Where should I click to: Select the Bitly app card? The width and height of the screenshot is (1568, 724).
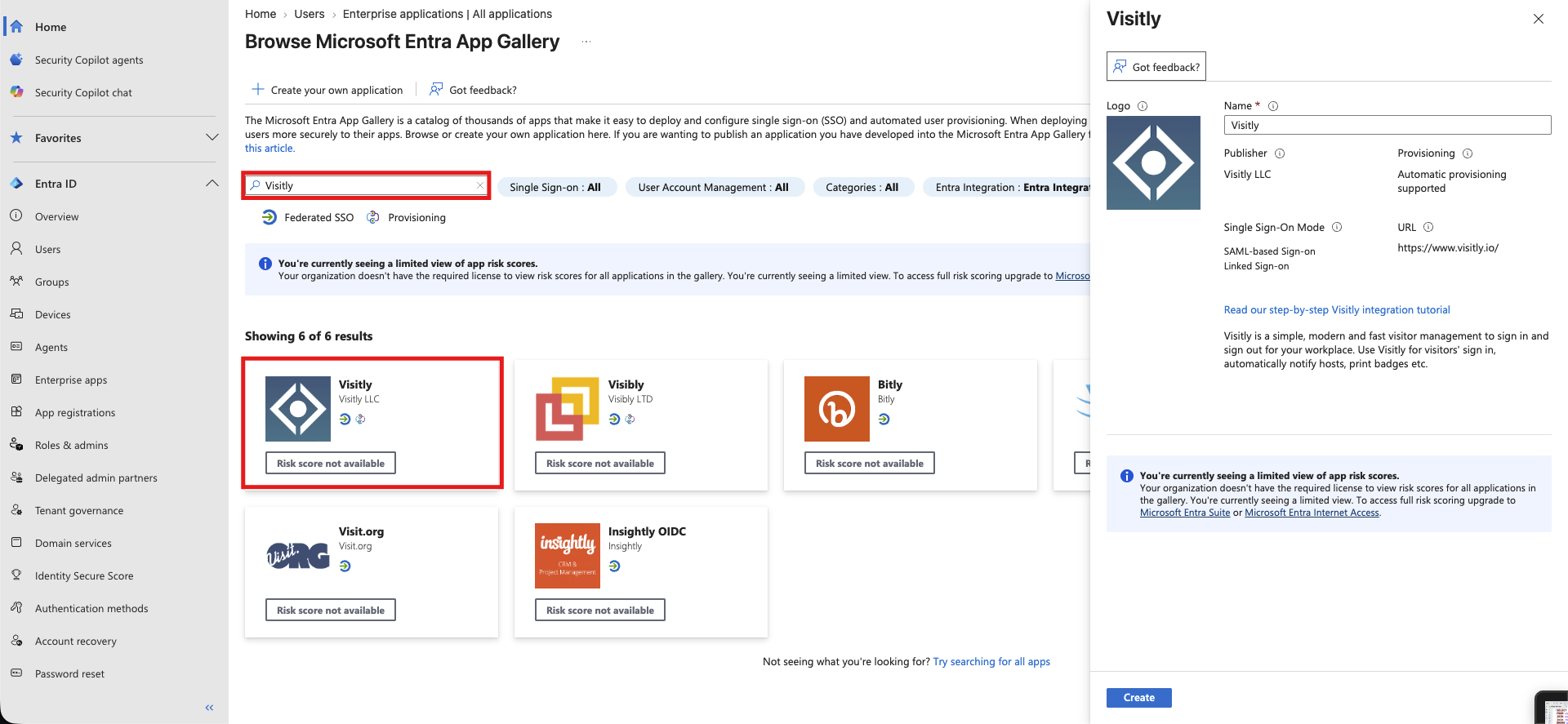click(911, 425)
